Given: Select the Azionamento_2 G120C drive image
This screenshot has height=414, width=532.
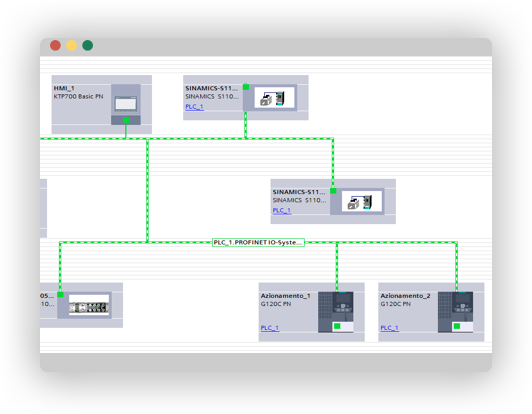Looking at the screenshot, I should [x=455, y=312].
